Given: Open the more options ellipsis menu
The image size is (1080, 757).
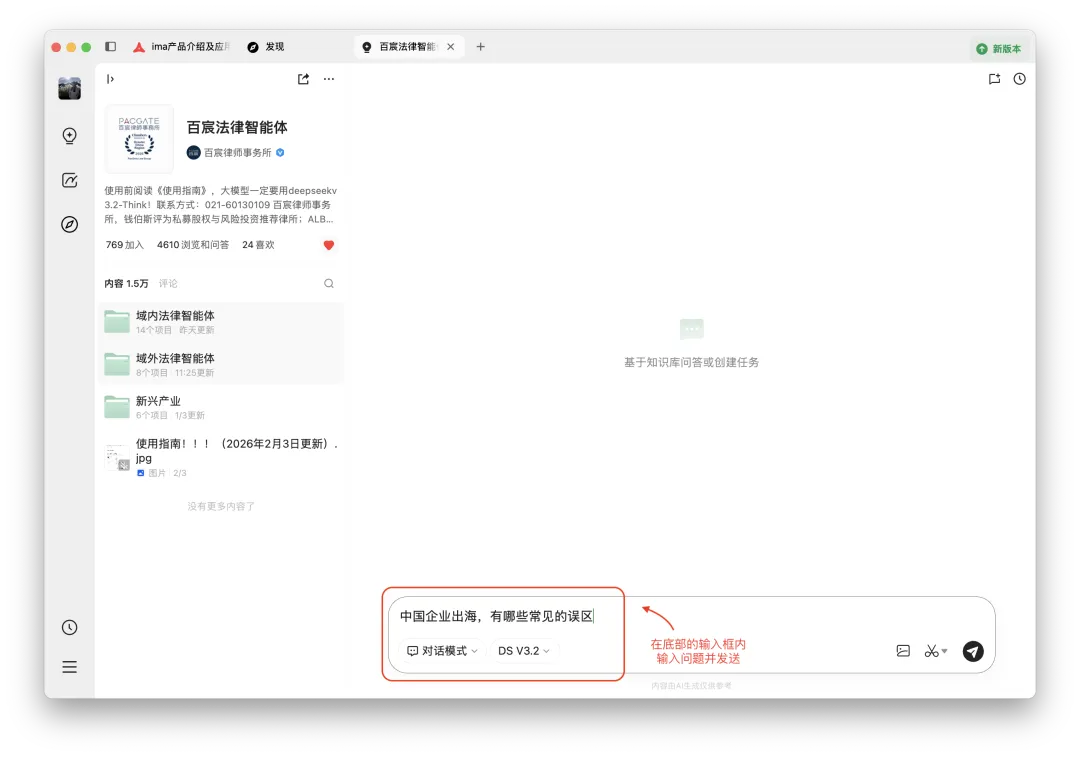Looking at the screenshot, I should 329,79.
